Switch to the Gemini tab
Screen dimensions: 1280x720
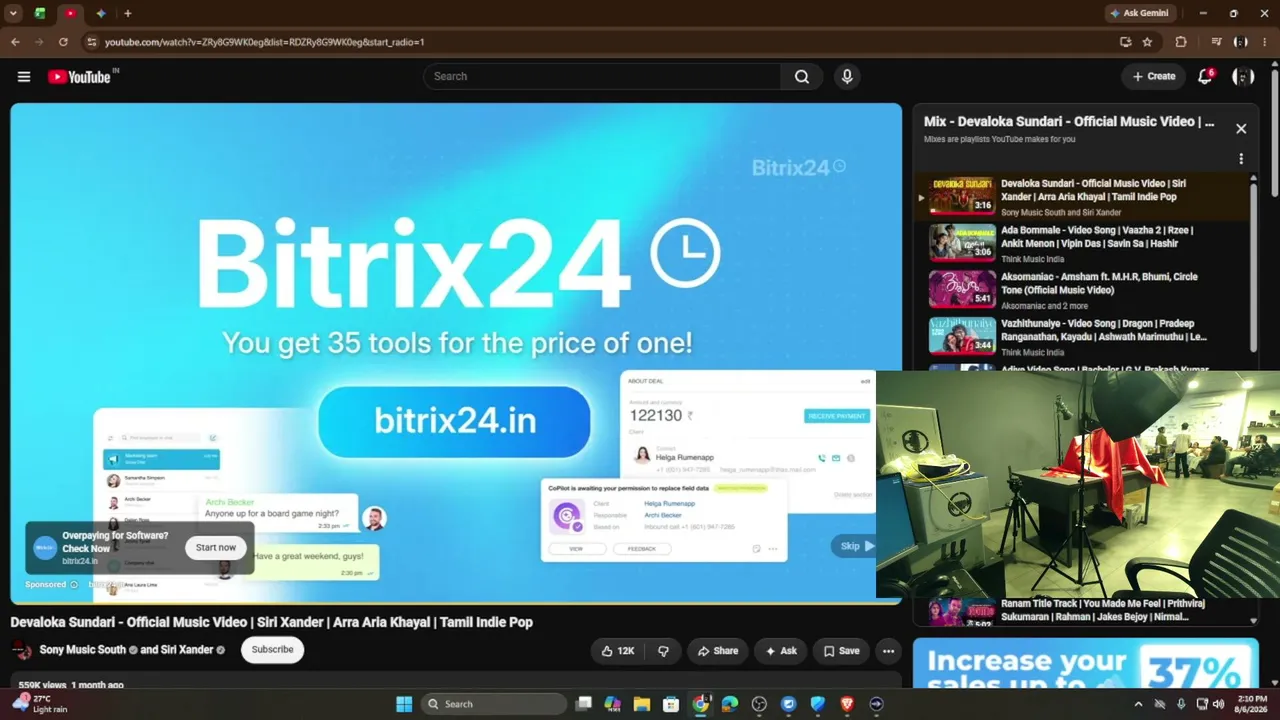tap(101, 13)
